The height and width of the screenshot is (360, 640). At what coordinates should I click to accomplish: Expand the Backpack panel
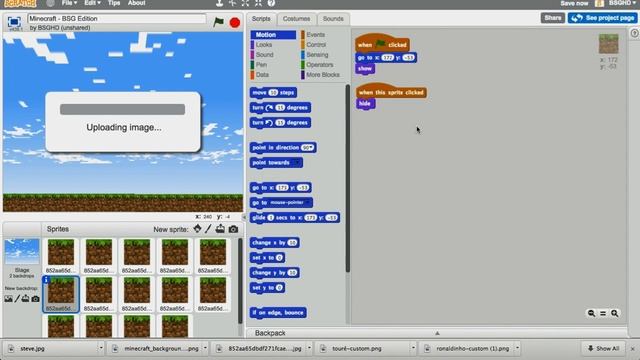point(437,333)
